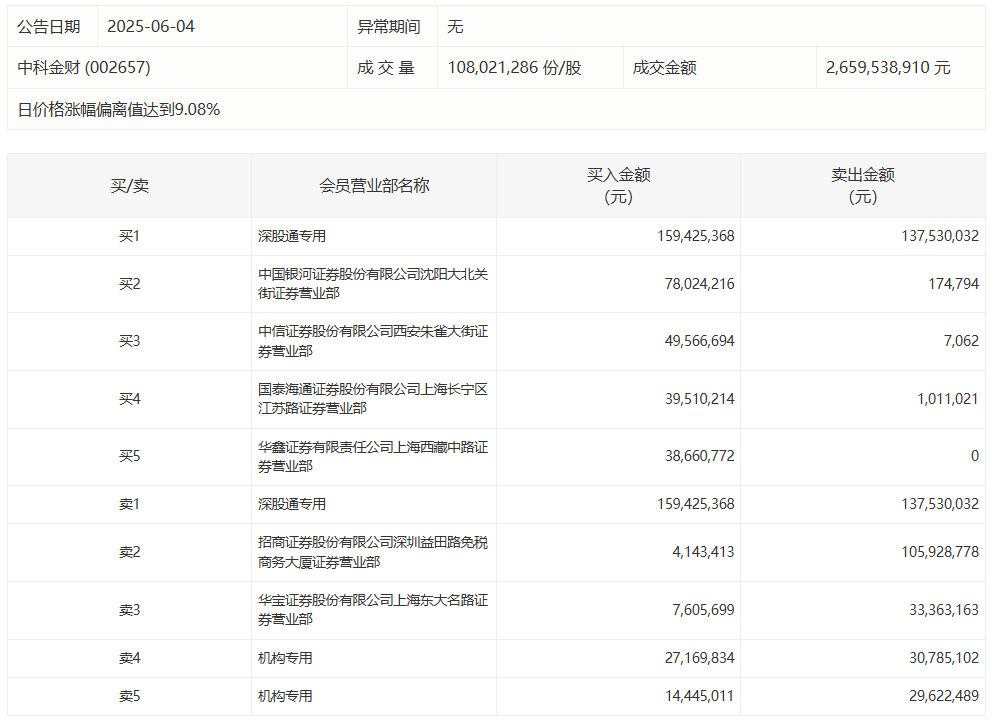
Task: Select 国泰海通证券 上海长宁区江苏路 branch
Action: [x=372, y=399]
